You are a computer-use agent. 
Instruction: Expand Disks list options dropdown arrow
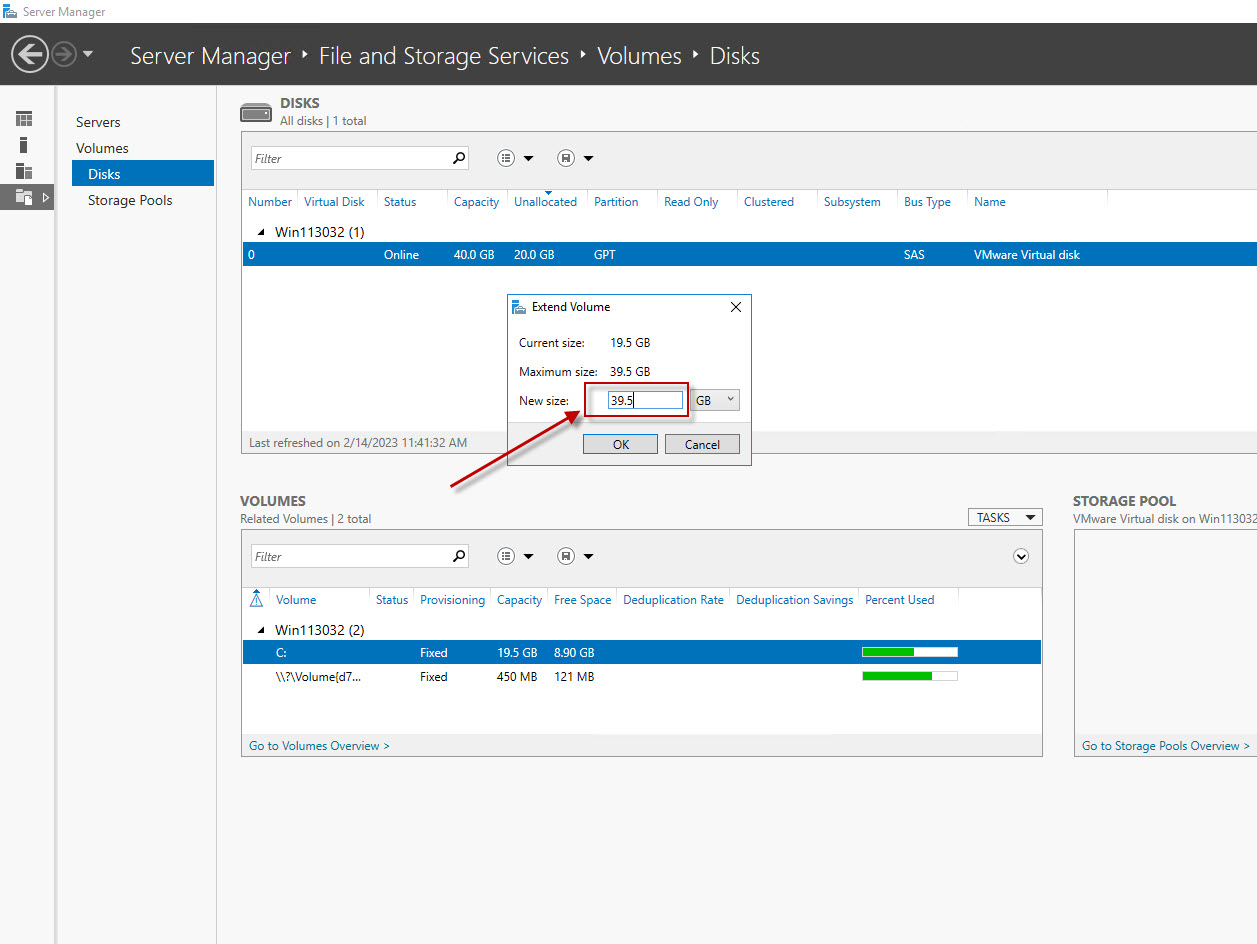coord(528,158)
